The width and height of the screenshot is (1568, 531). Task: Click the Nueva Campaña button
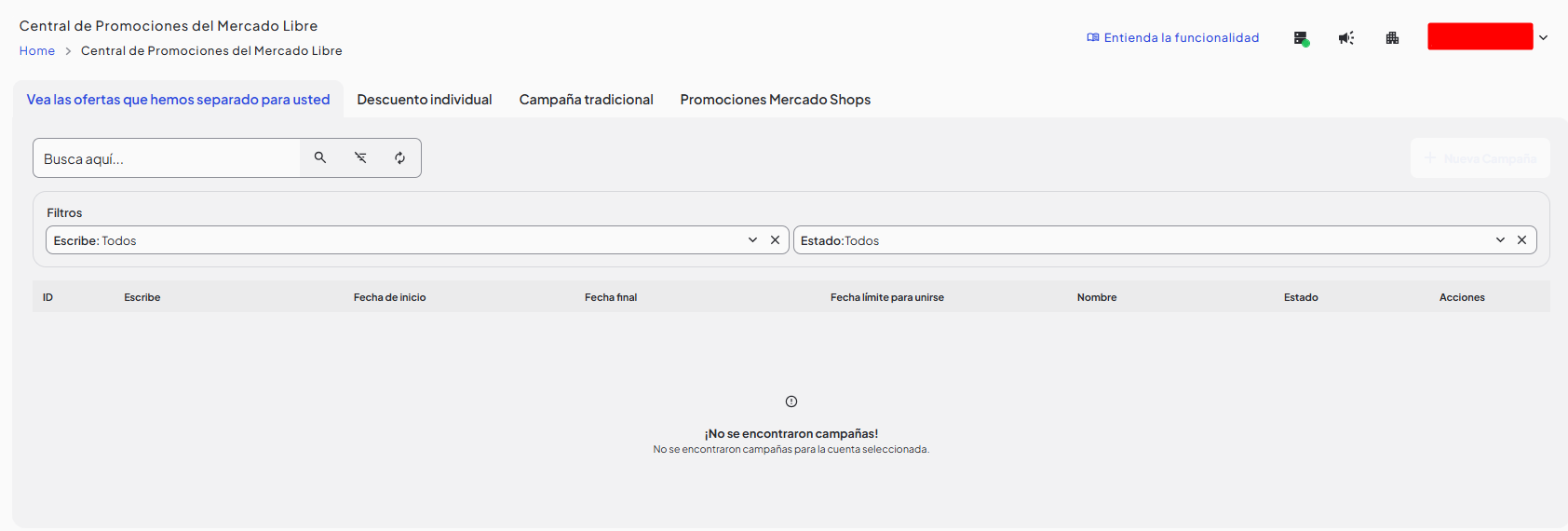pyautogui.click(x=1480, y=158)
